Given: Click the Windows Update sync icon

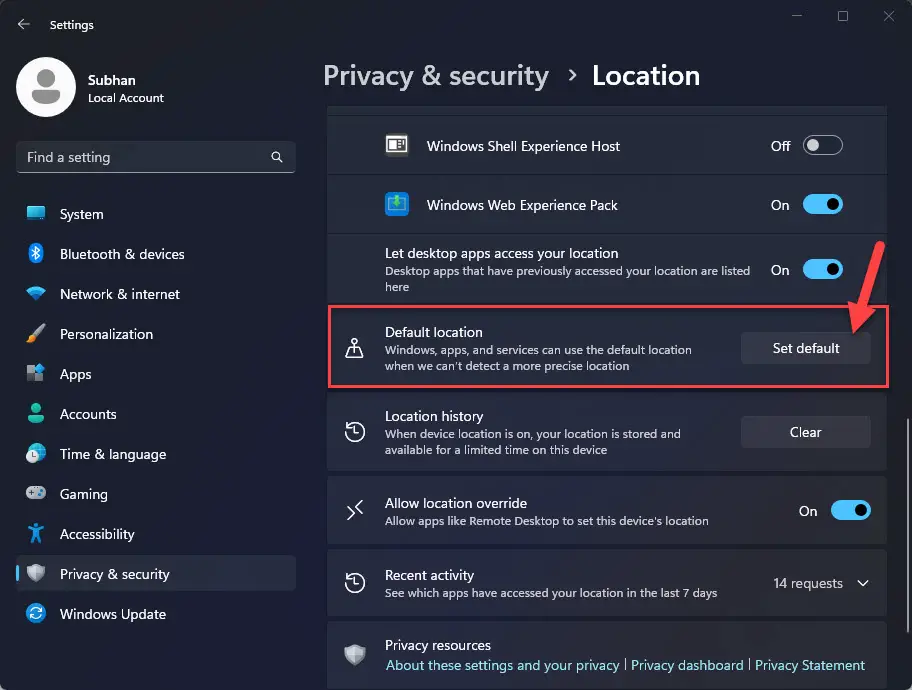Looking at the screenshot, I should coord(36,613).
